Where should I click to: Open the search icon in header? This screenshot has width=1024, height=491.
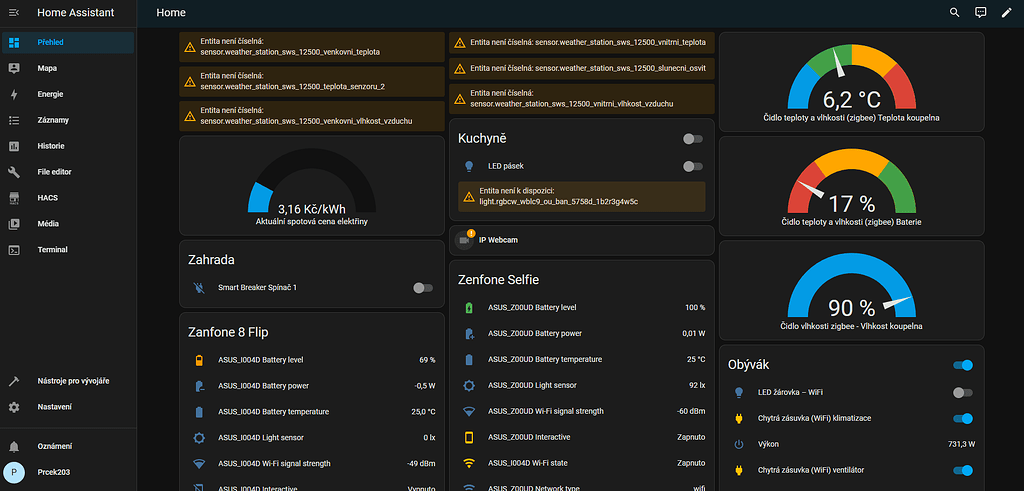[x=954, y=13]
